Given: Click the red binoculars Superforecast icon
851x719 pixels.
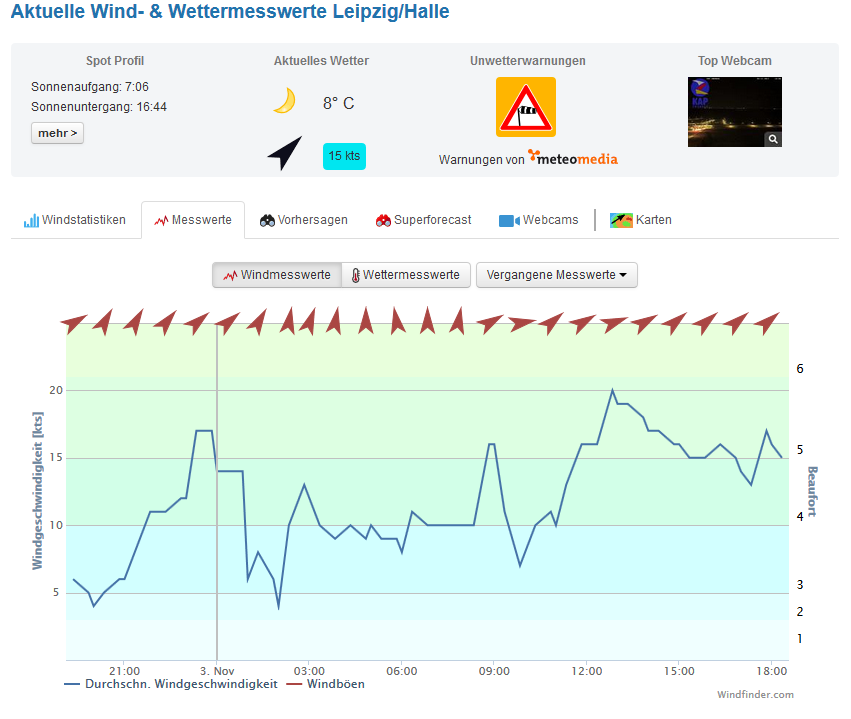Looking at the screenshot, I should click(x=383, y=220).
